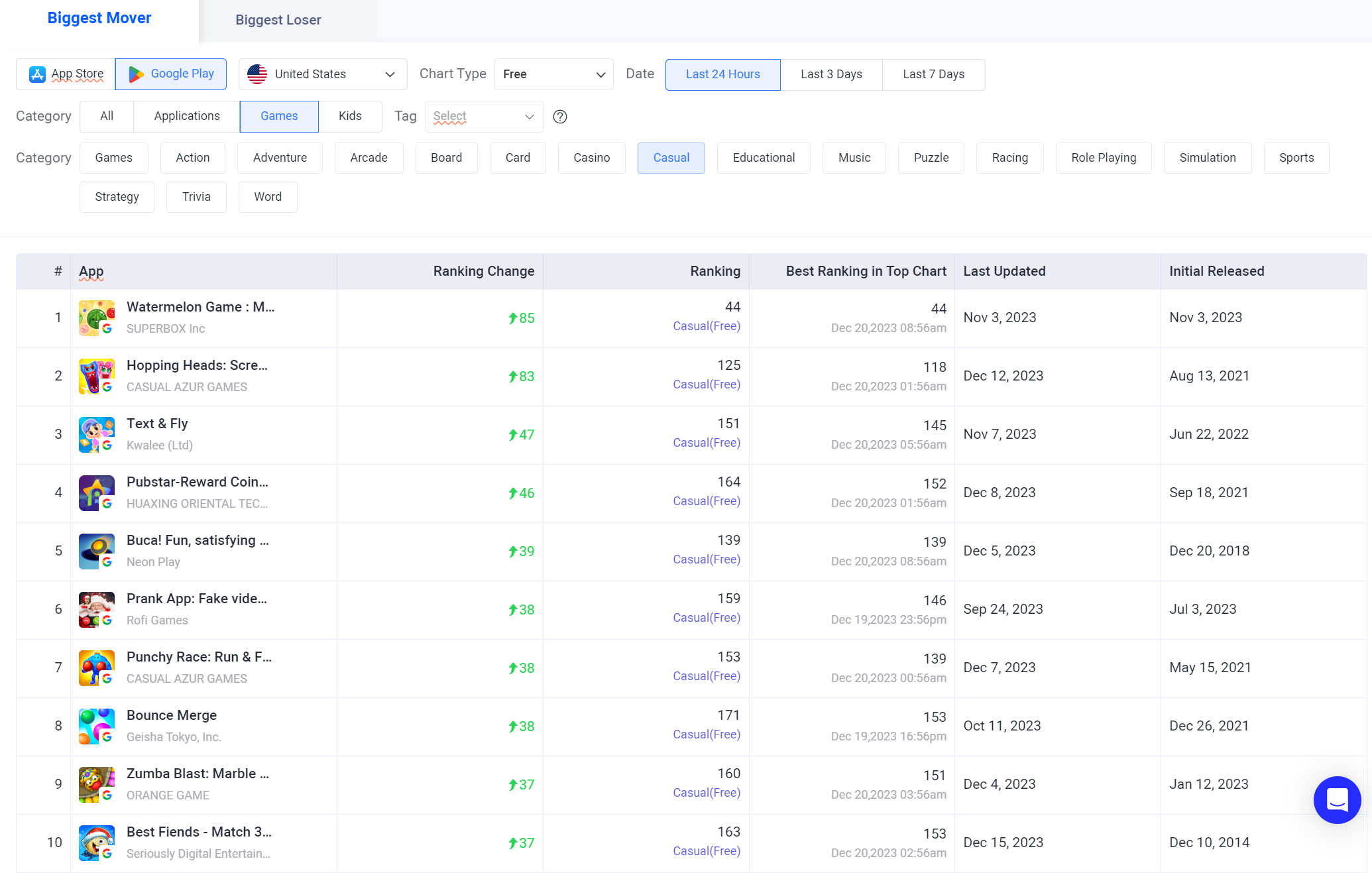Open the Bounce Merge title link
This screenshot has width=1372, height=873.
coord(172,715)
